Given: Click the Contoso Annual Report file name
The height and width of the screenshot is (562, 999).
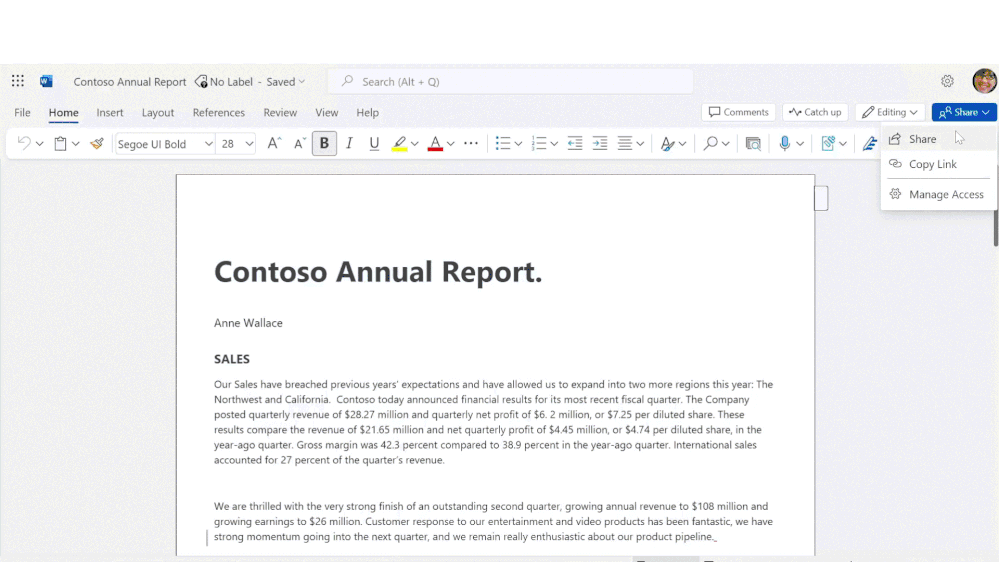Looking at the screenshot, I should click(x=130, y=82).
